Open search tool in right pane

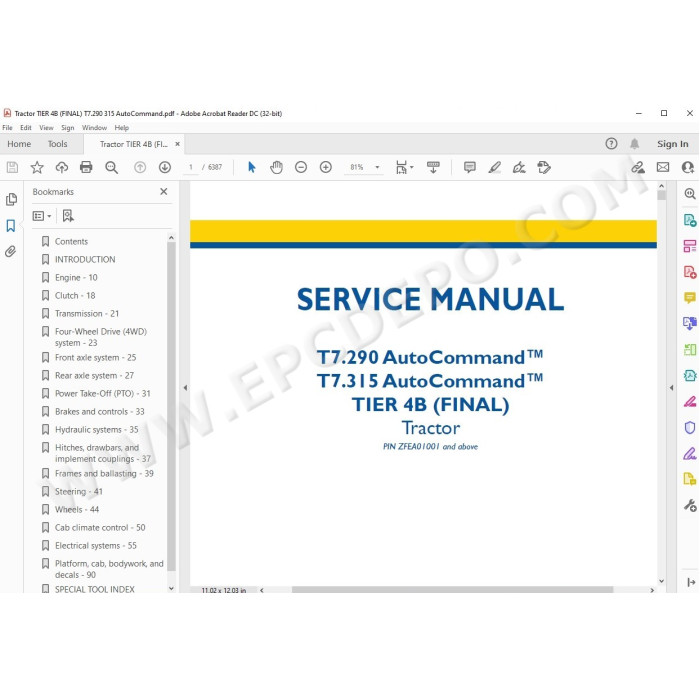[x=690, y=193]
